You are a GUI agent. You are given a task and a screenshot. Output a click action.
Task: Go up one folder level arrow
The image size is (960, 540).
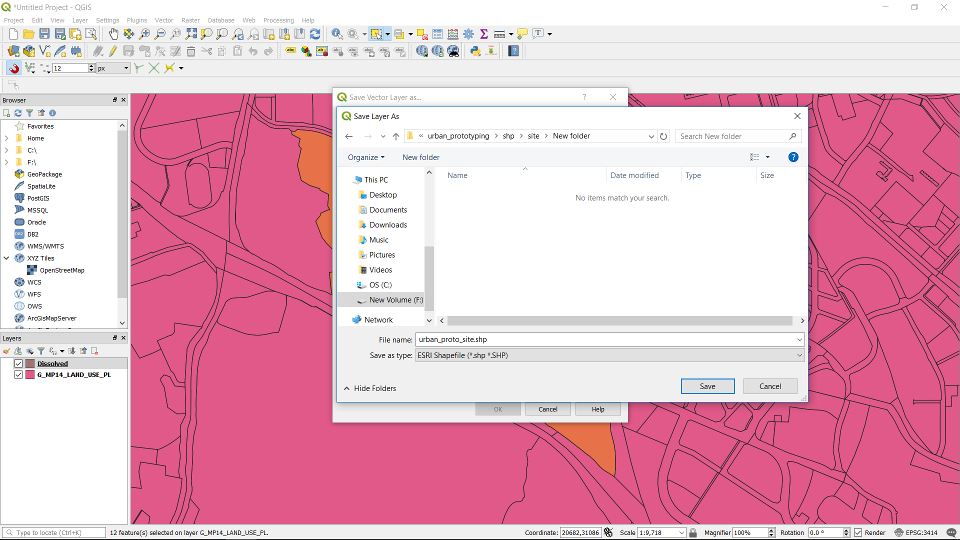[396, 136]
